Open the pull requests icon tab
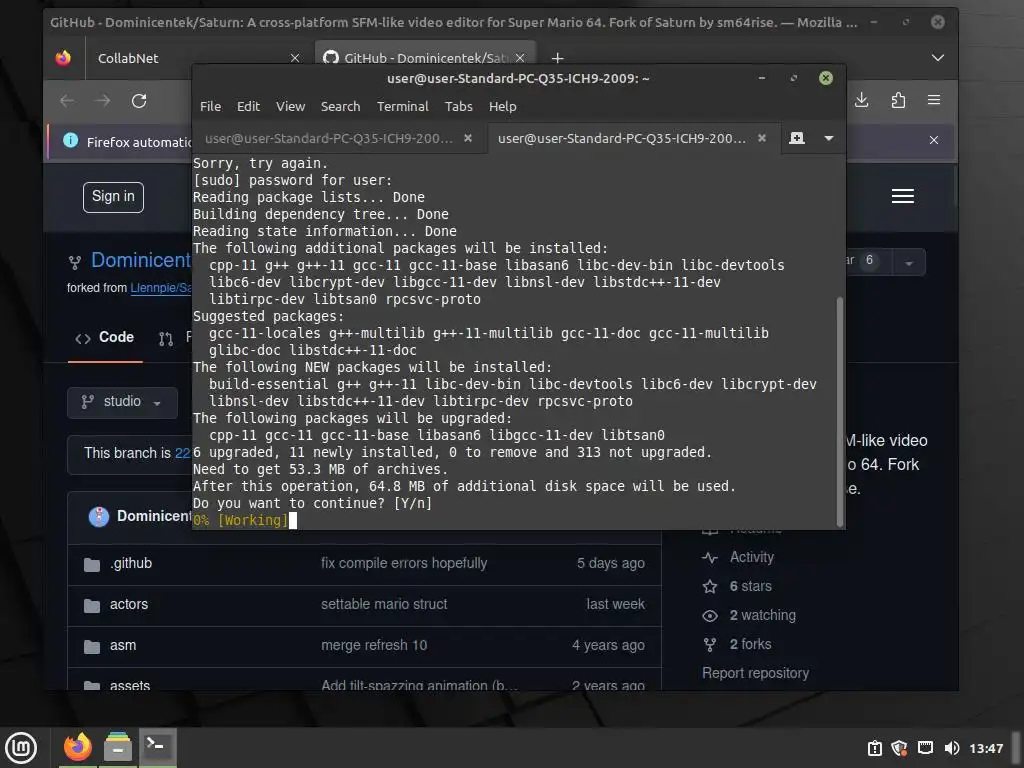The image size is (1024, 768). tap(166, 338)
